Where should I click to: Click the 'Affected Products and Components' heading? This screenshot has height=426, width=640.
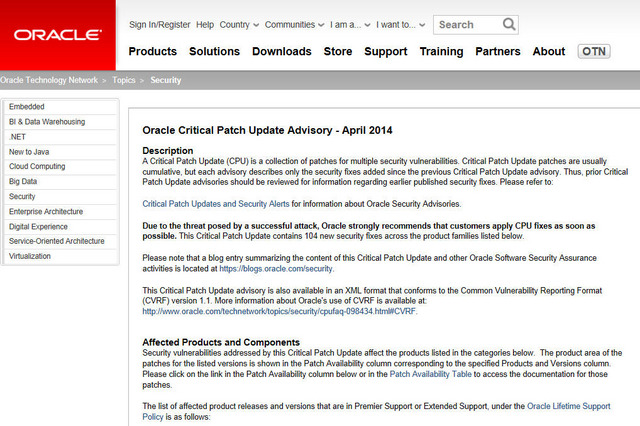click(221, 342)
